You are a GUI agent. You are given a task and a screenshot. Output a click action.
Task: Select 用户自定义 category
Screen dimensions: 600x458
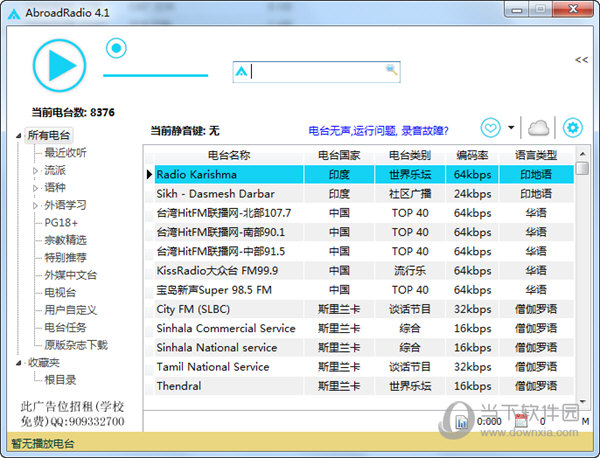(x=70, y=310)
